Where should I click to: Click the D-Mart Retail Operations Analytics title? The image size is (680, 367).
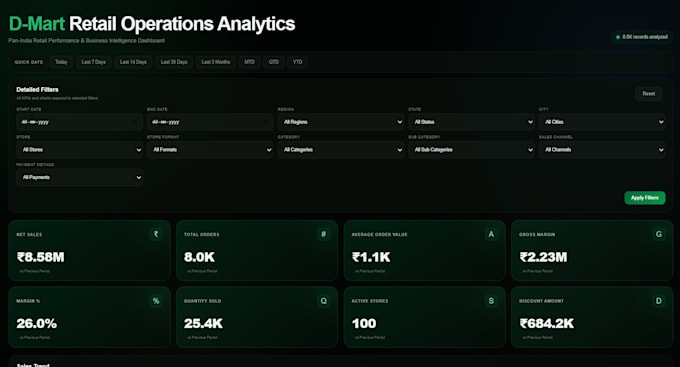[x=152, y=24]
